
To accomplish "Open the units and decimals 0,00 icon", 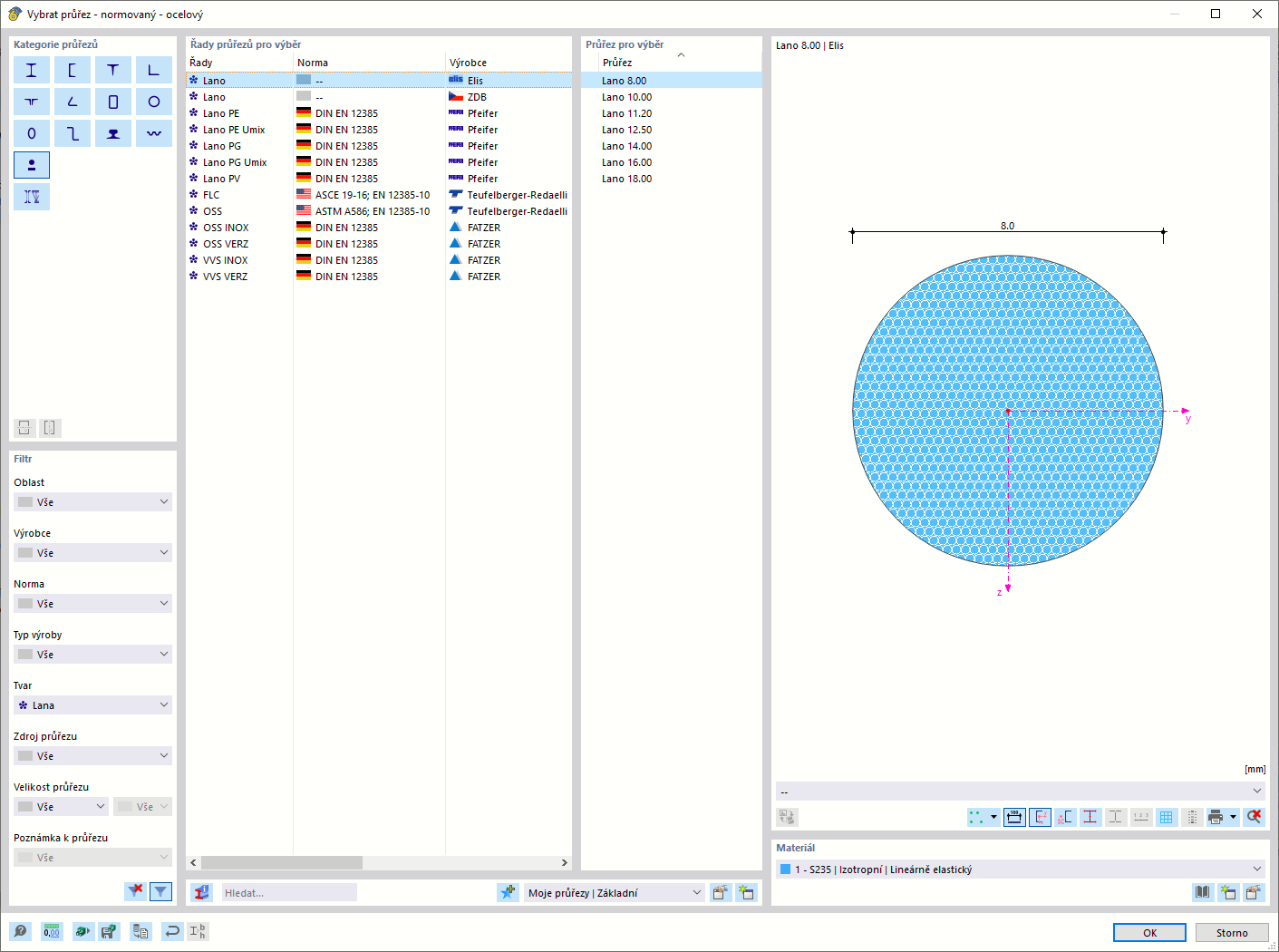I will click(52, 931).
